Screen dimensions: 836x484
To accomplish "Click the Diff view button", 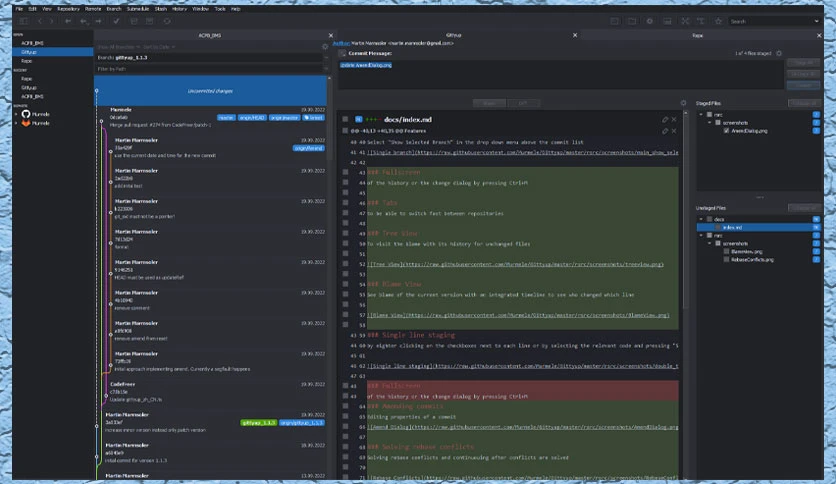I will (523, 103).
